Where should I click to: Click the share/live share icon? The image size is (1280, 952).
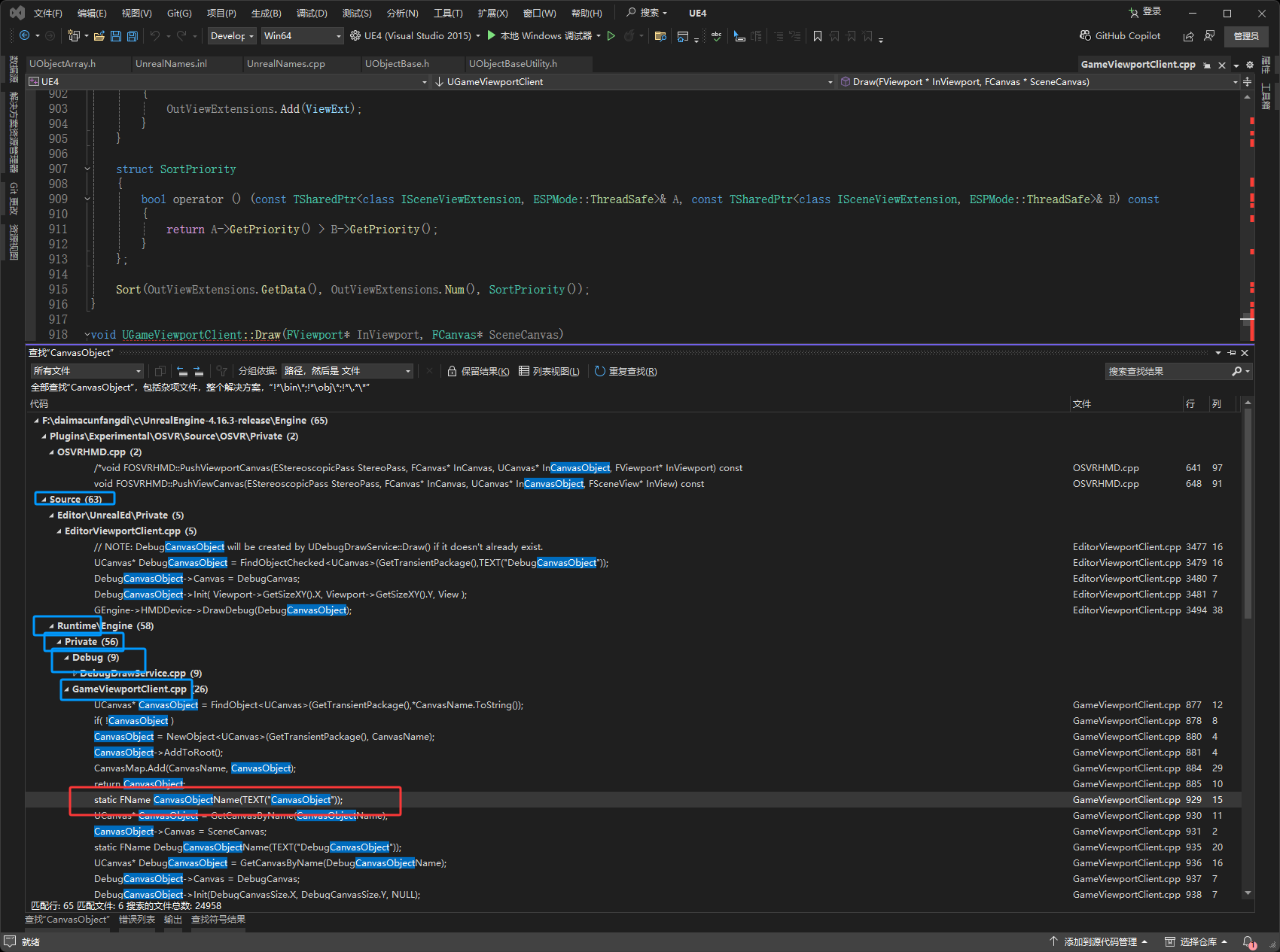click(x=1188, y=35)
